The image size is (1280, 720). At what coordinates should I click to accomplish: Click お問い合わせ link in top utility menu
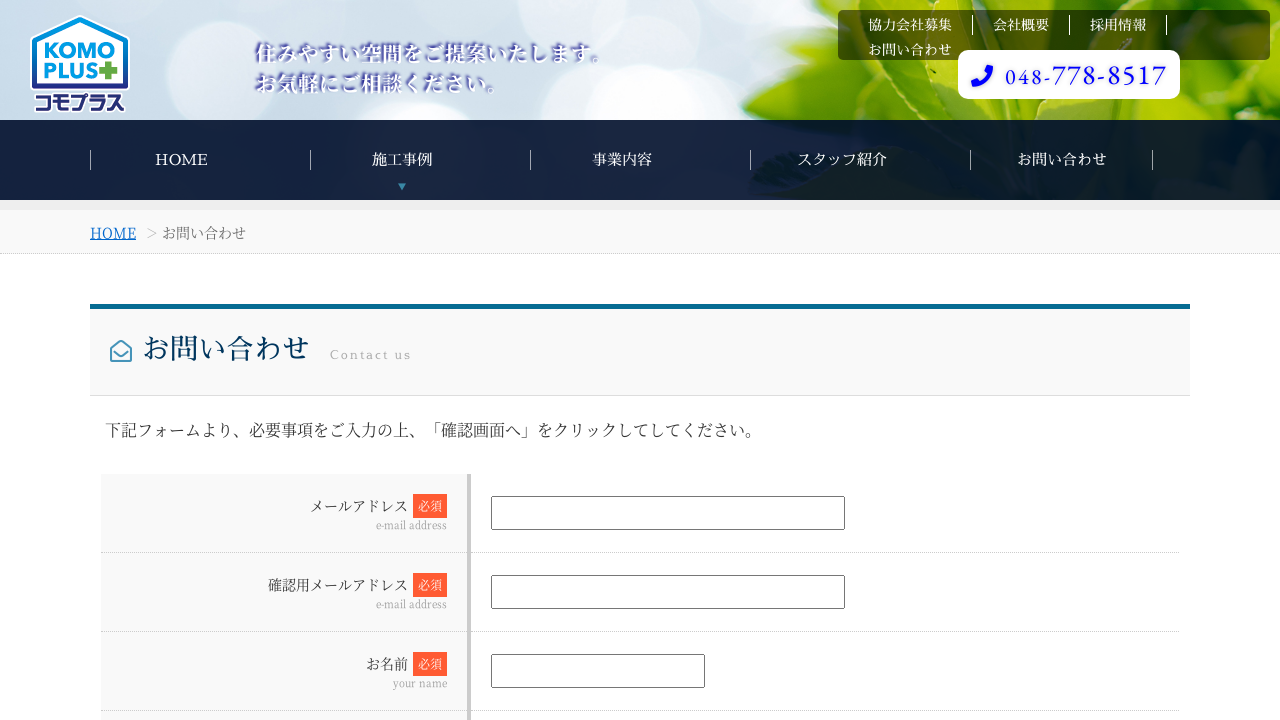[910, 49]
